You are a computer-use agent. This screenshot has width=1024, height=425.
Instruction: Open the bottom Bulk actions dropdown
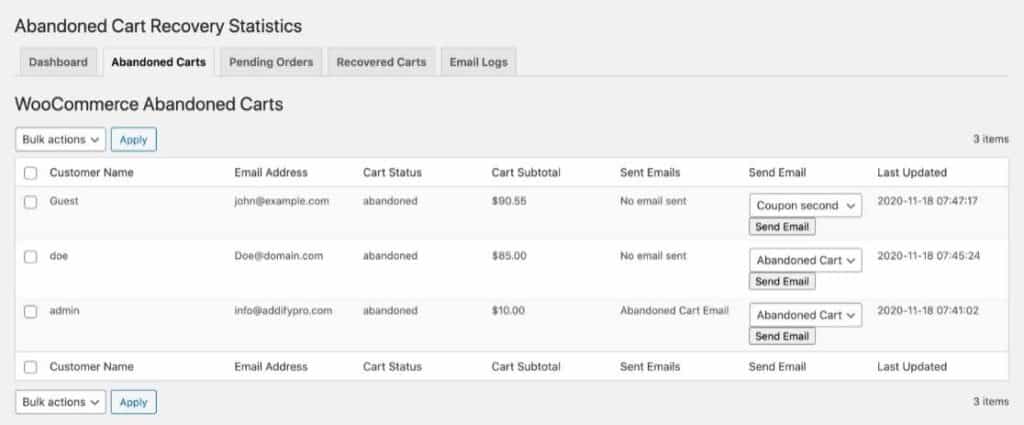(61, 402)
